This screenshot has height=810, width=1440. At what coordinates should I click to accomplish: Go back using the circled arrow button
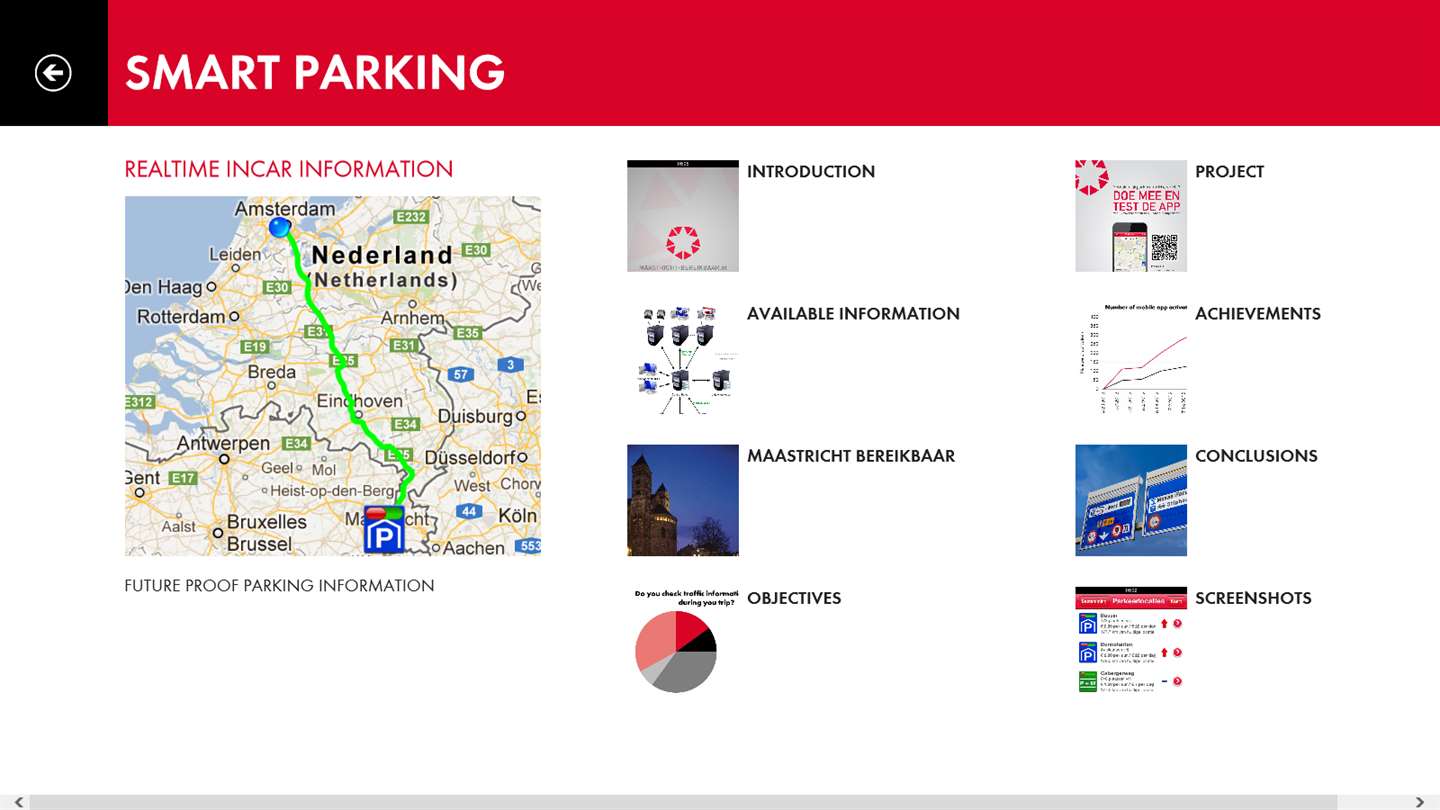(x=53, y=72)
